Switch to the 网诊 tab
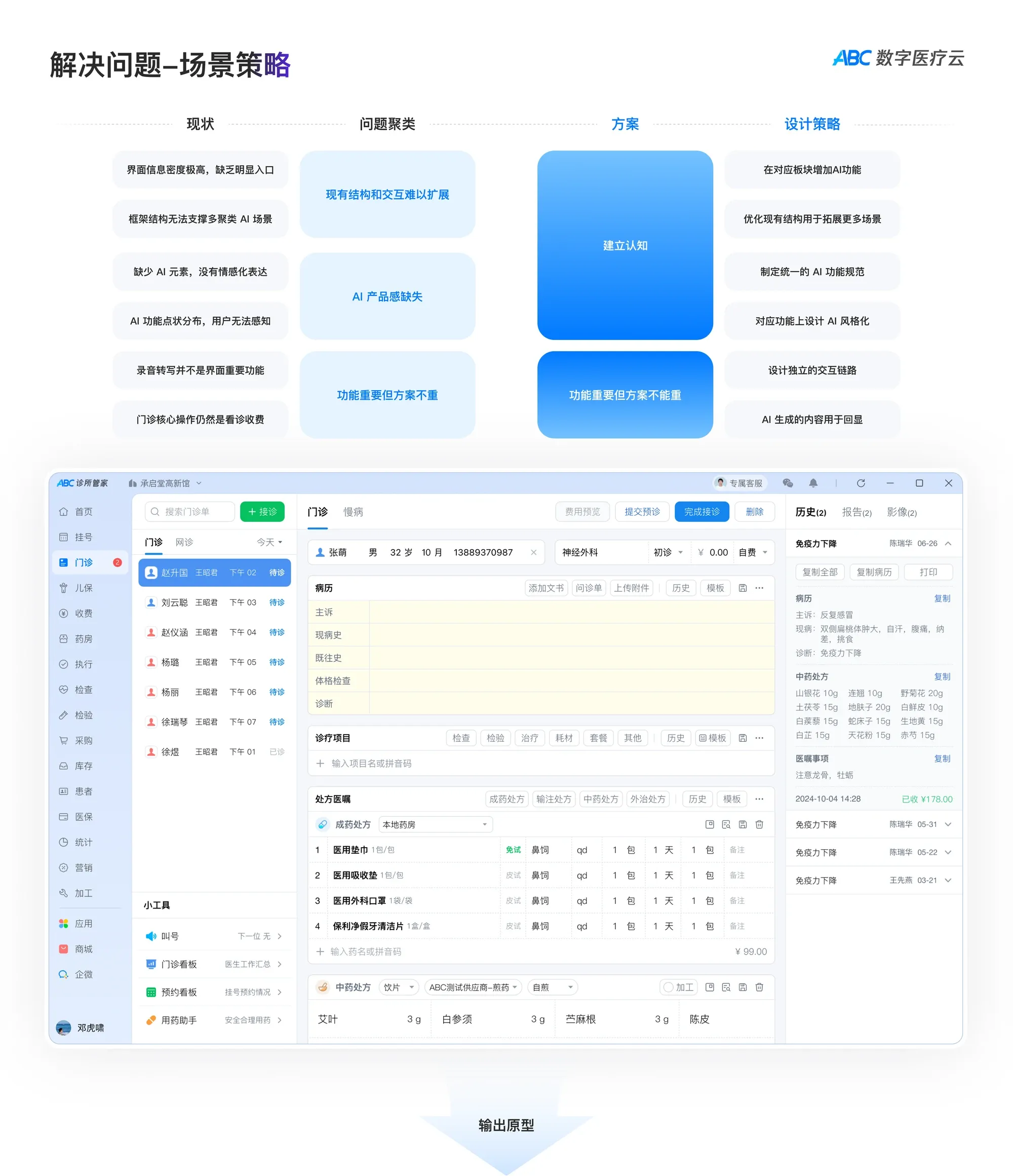 [x=184, y=542]
